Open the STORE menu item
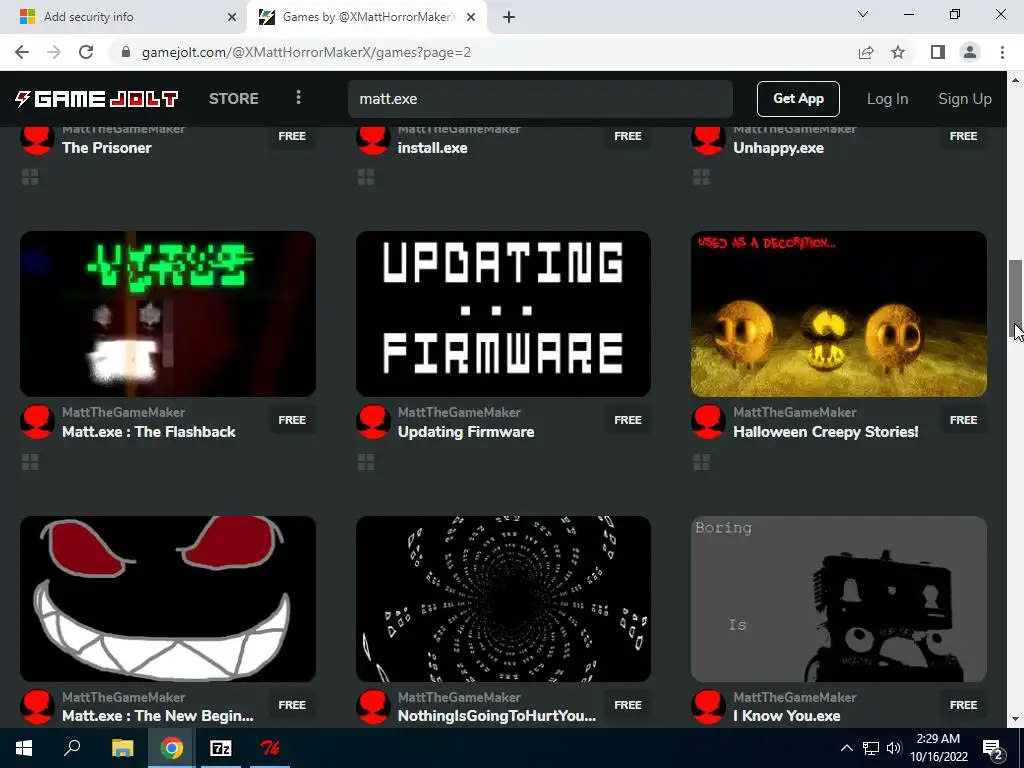Viewport: 1024px width, 768px height. click(x=234, y=99)
